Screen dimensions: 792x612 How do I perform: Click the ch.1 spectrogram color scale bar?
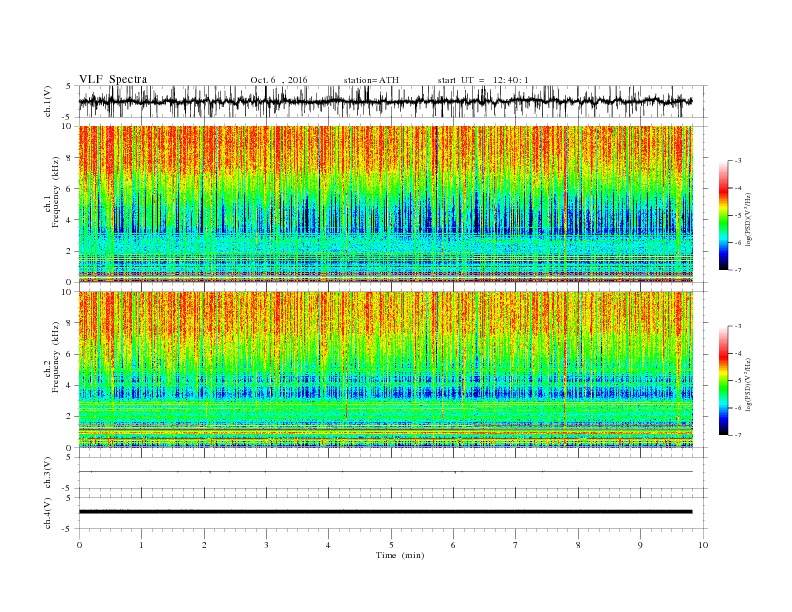724,216
